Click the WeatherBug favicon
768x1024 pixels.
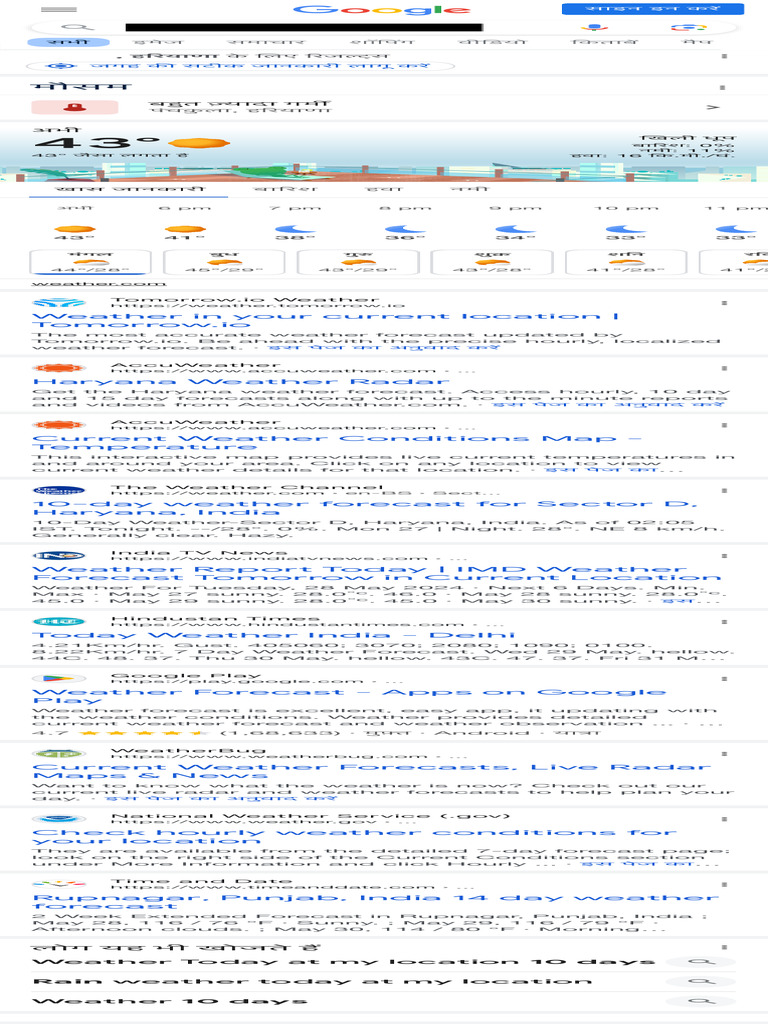pos(59,754)
